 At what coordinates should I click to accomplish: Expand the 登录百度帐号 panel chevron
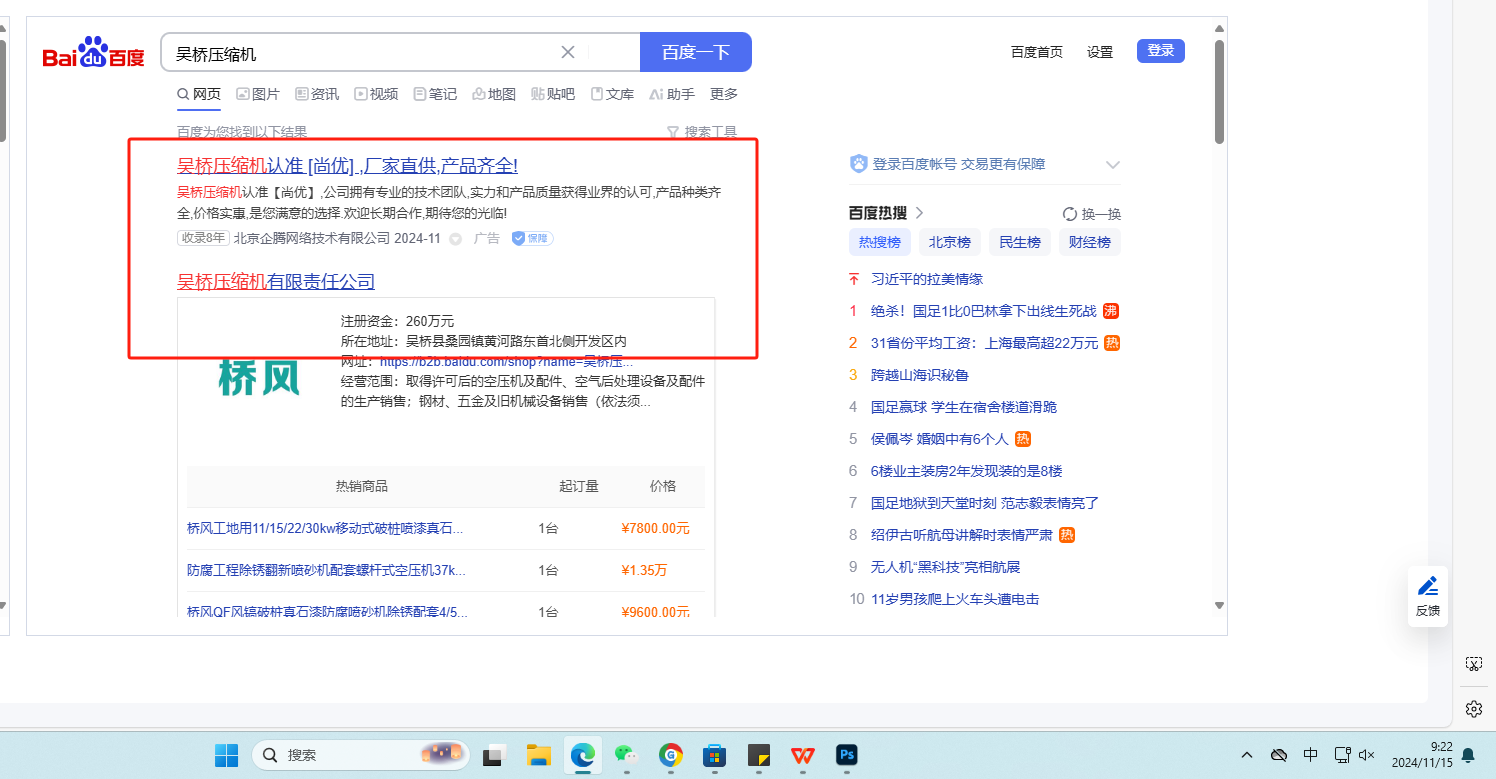click(x=1112, y=165)
